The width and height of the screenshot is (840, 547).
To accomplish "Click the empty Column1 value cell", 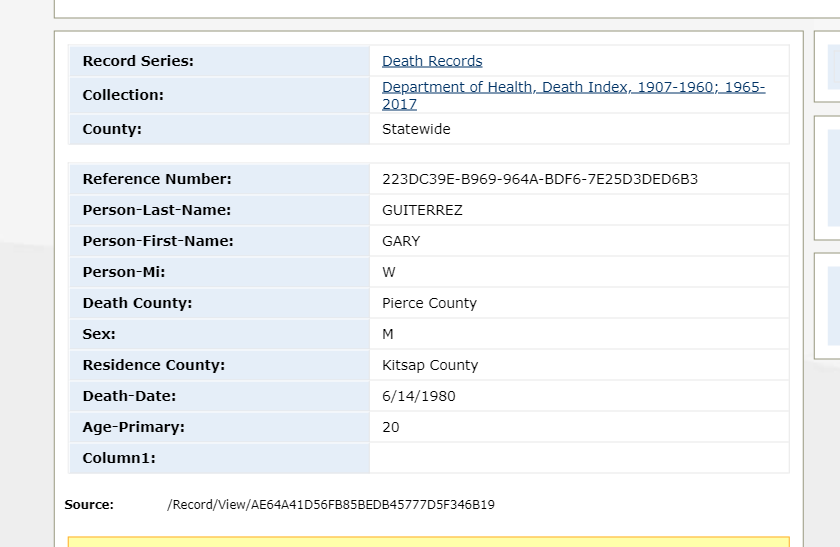I will 578,458.
